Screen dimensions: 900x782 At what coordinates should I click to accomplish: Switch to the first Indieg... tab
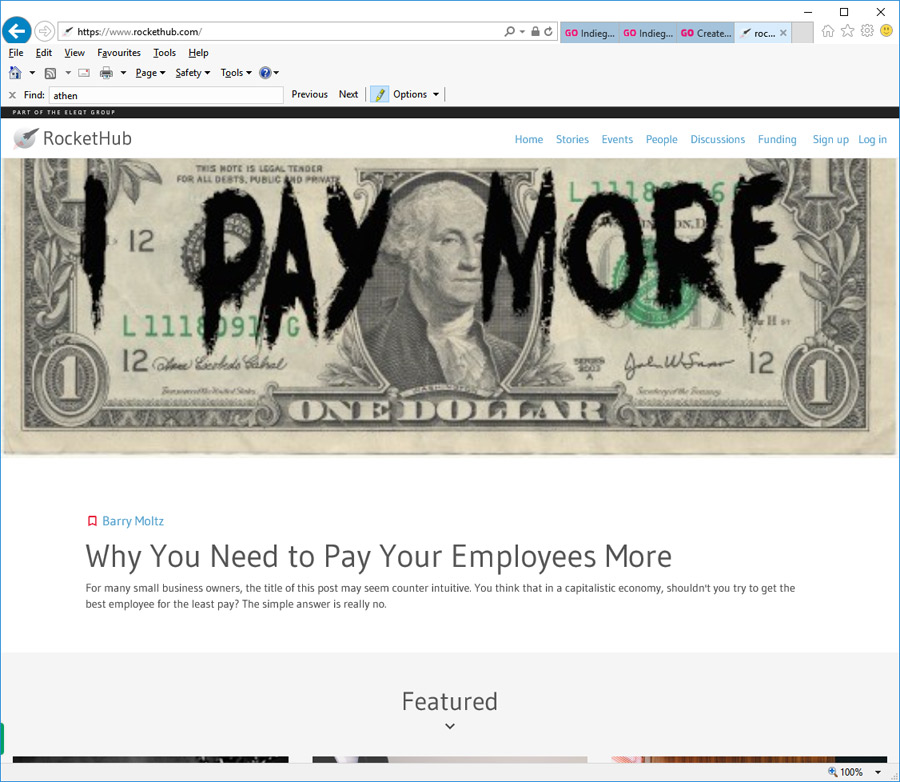click(589, 33)
